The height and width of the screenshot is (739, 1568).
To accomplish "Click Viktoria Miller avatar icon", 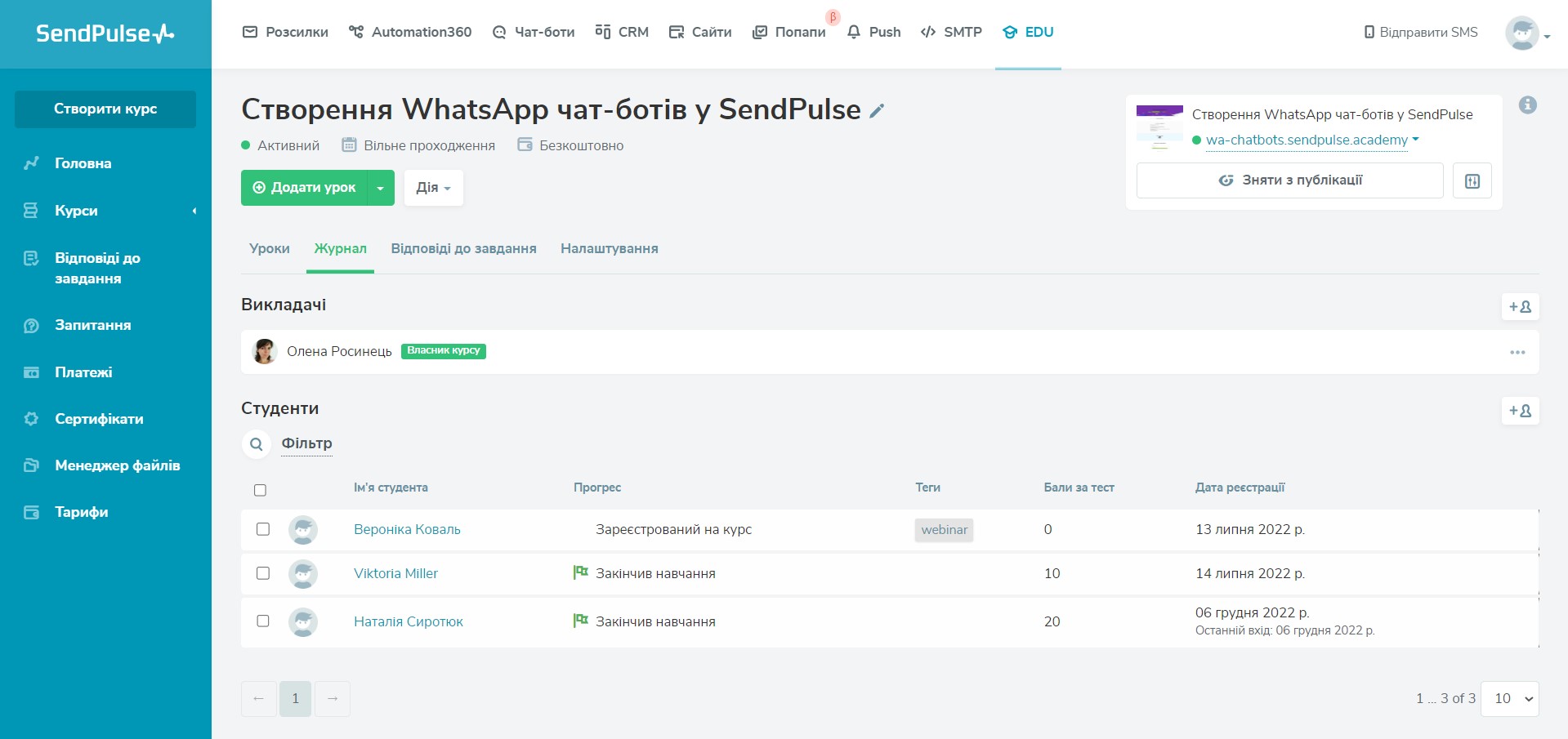I will coord(303,574).
